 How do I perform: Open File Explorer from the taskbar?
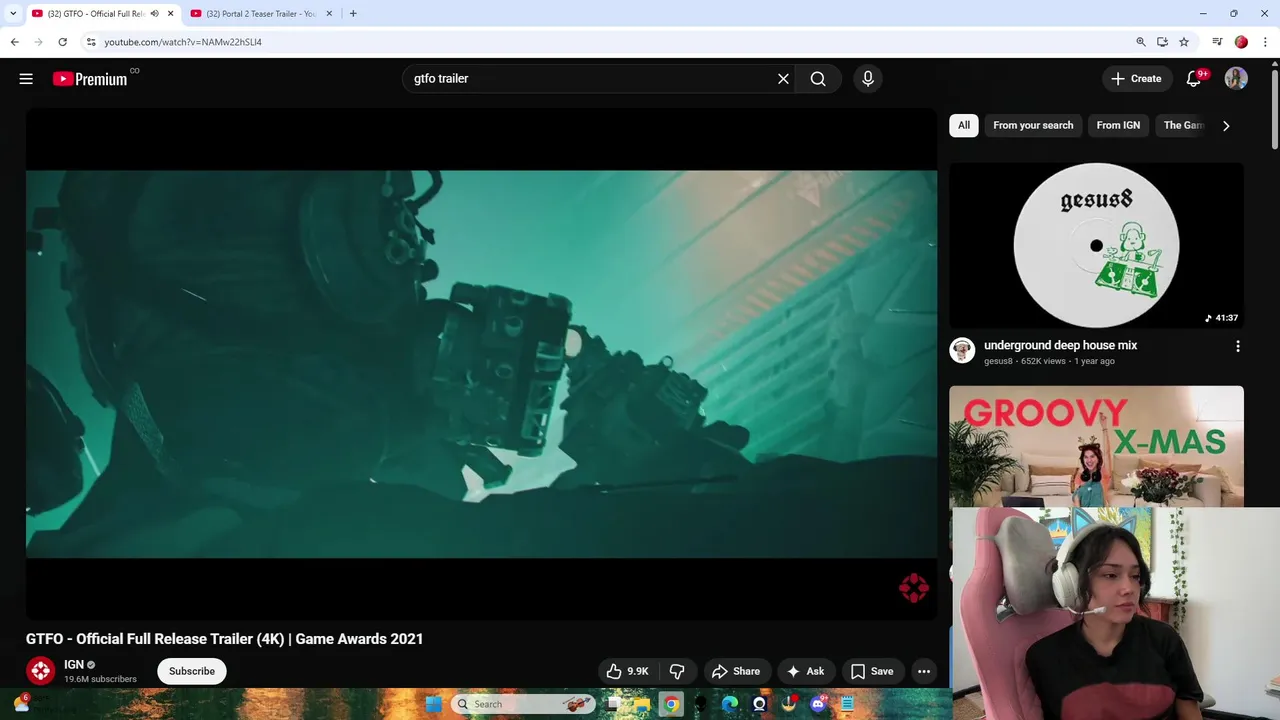pos(641,704)
